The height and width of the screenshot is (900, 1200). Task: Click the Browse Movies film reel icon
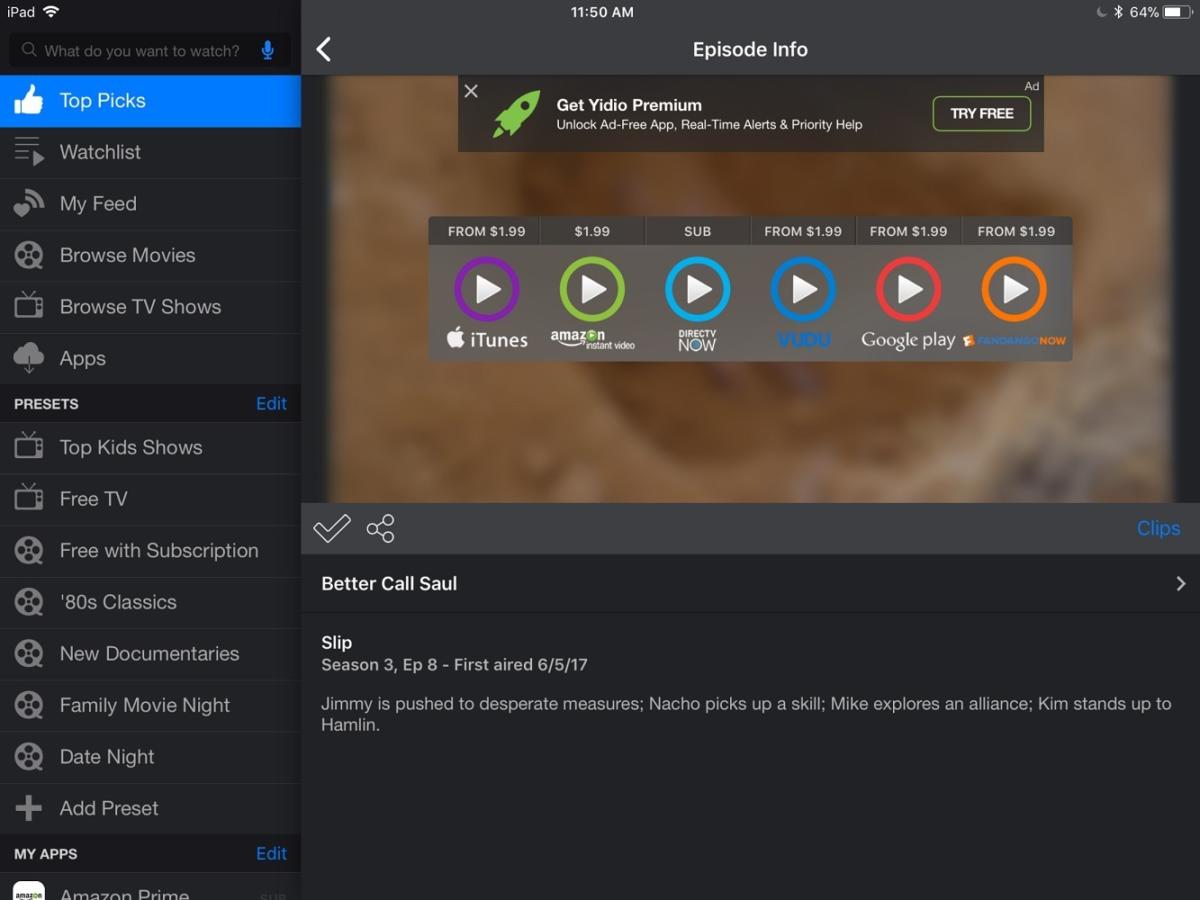(29, 256)
